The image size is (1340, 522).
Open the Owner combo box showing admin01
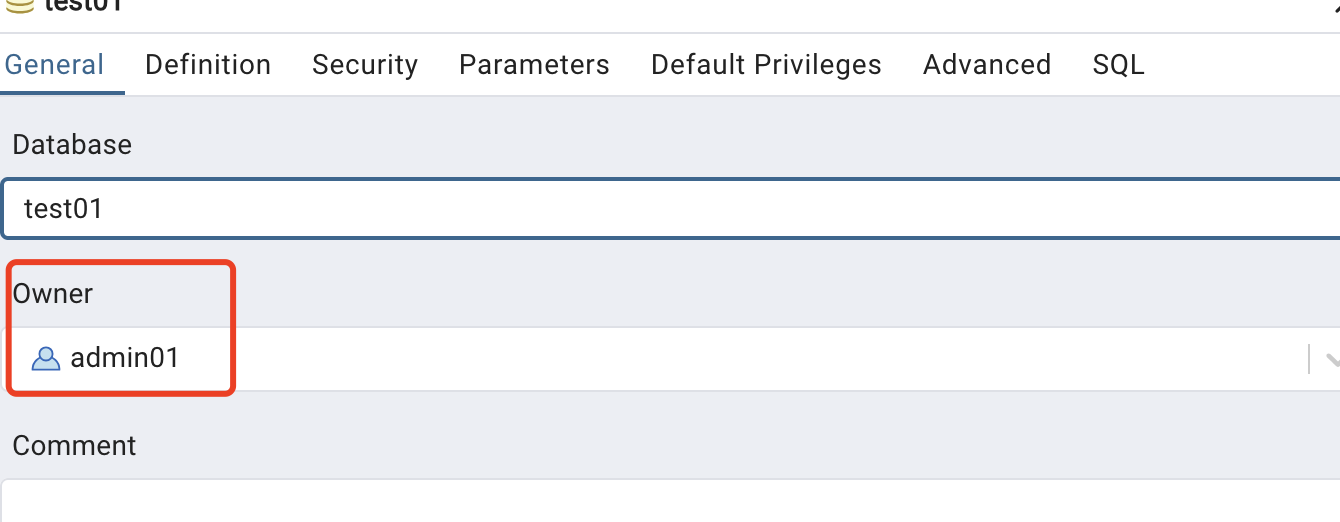[670, 359]
